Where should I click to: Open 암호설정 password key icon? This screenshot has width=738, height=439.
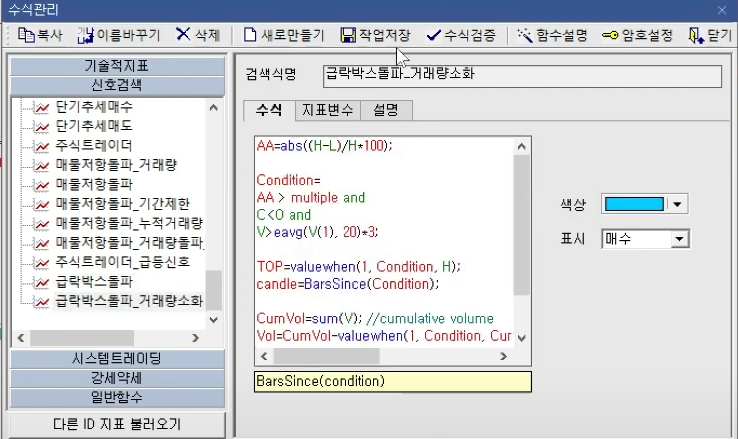point(610,35)
